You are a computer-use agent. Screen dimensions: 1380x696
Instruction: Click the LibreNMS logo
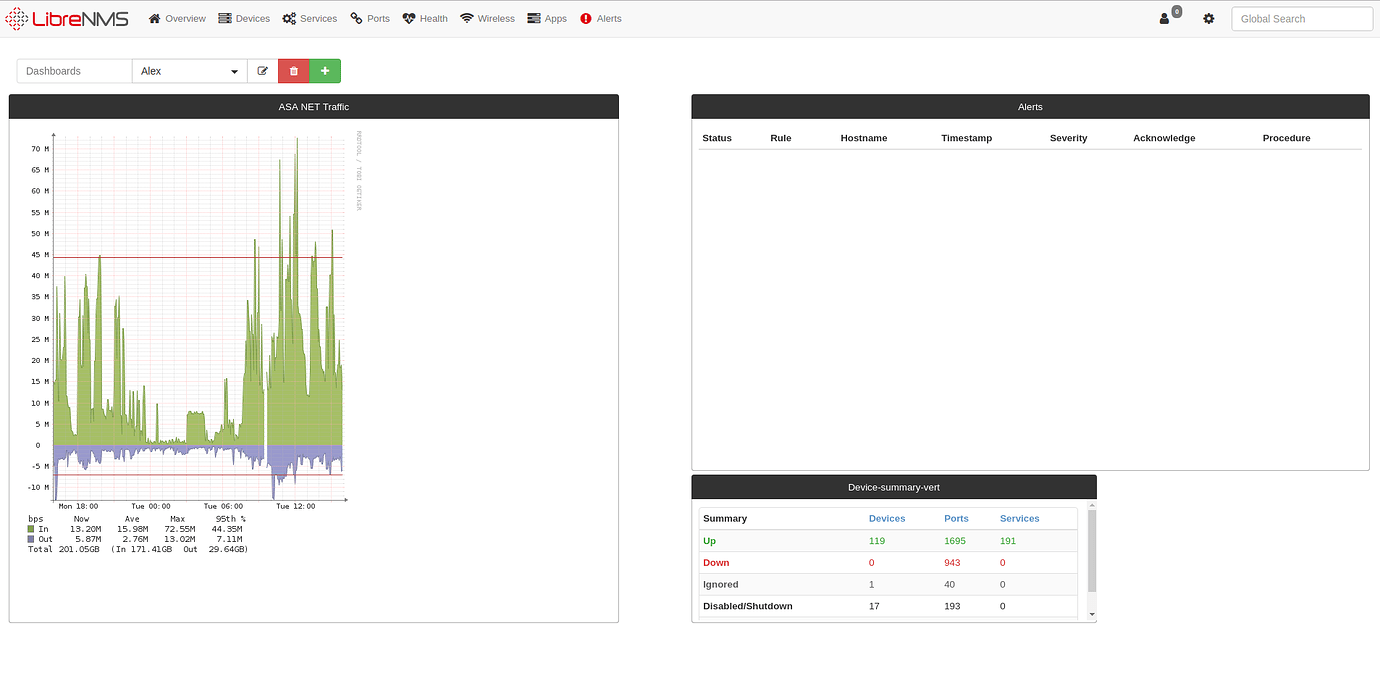coord(67,18)
